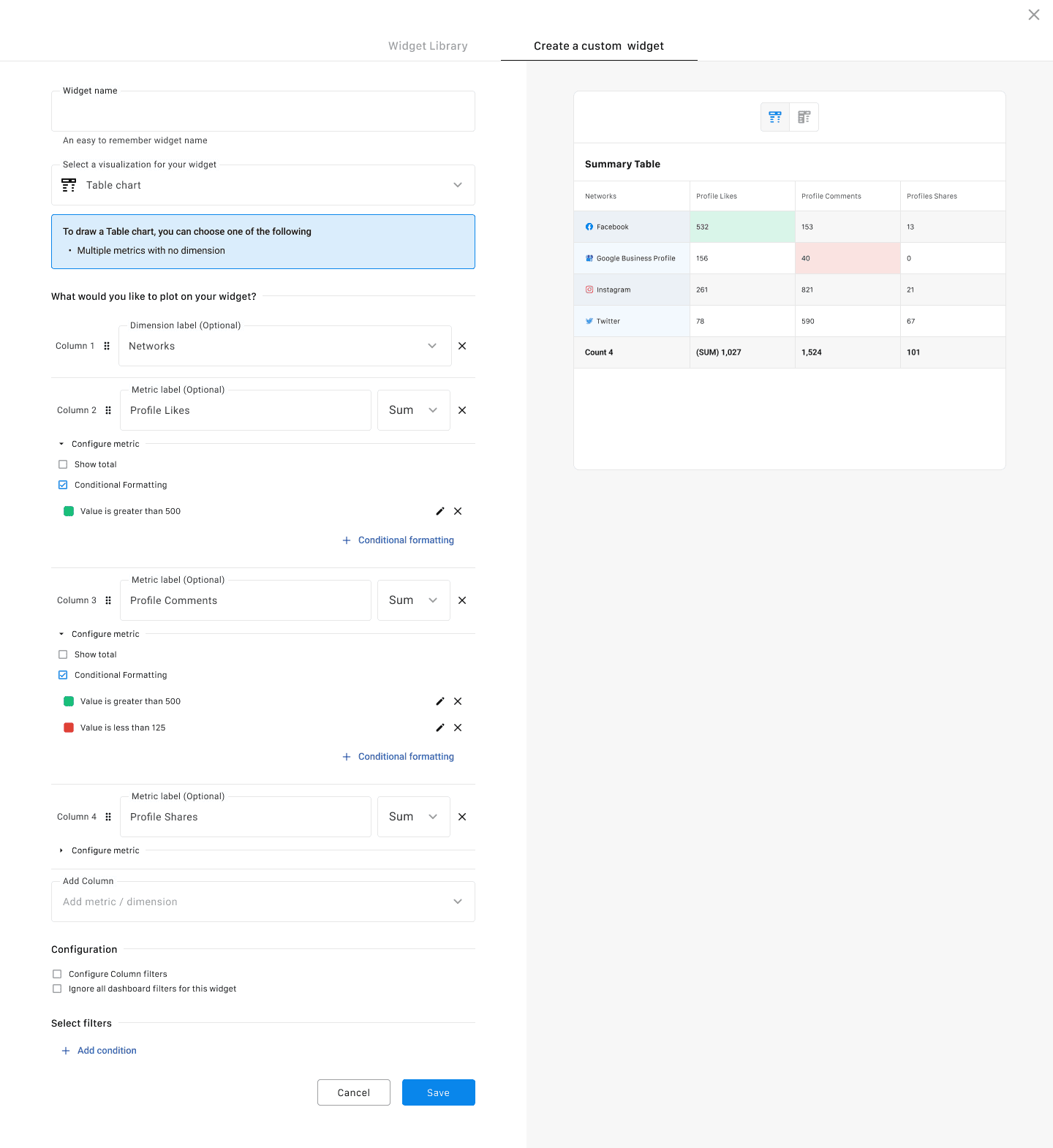Open the Table chart visualization dropdown
1053x1148 pixels.
click(263, 185)
